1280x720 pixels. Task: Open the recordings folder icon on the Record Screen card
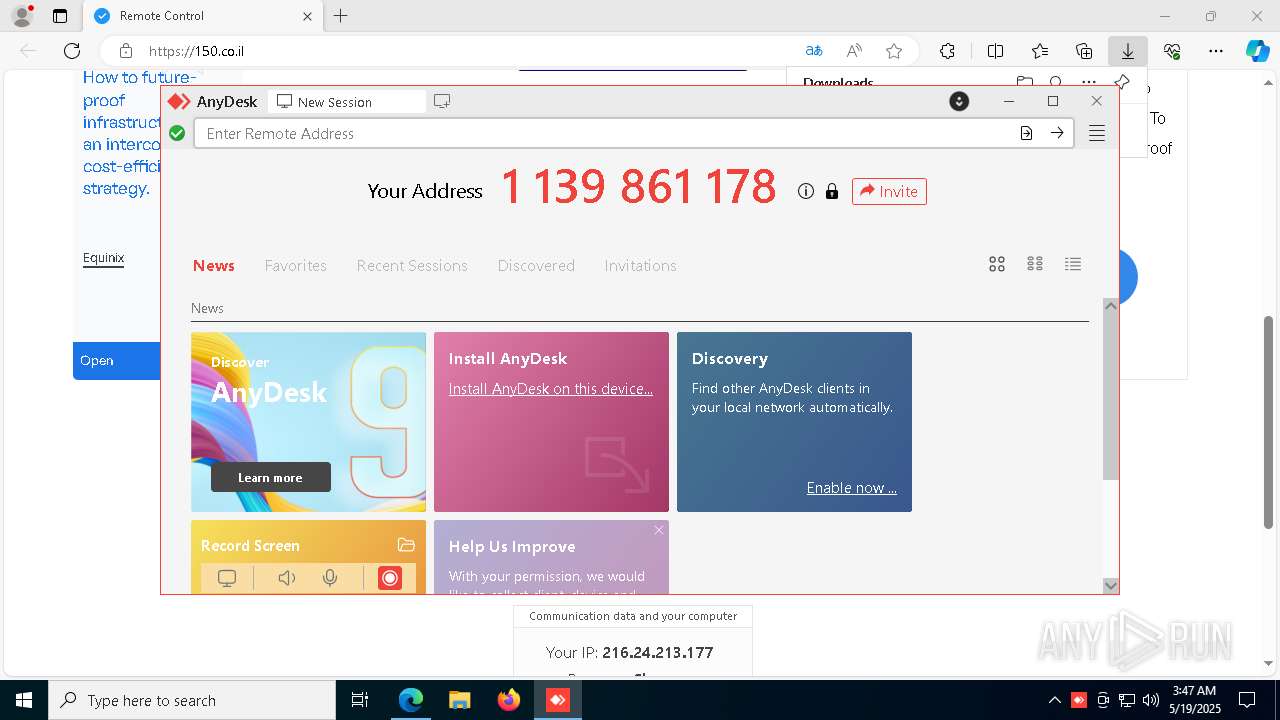(406, 545)
